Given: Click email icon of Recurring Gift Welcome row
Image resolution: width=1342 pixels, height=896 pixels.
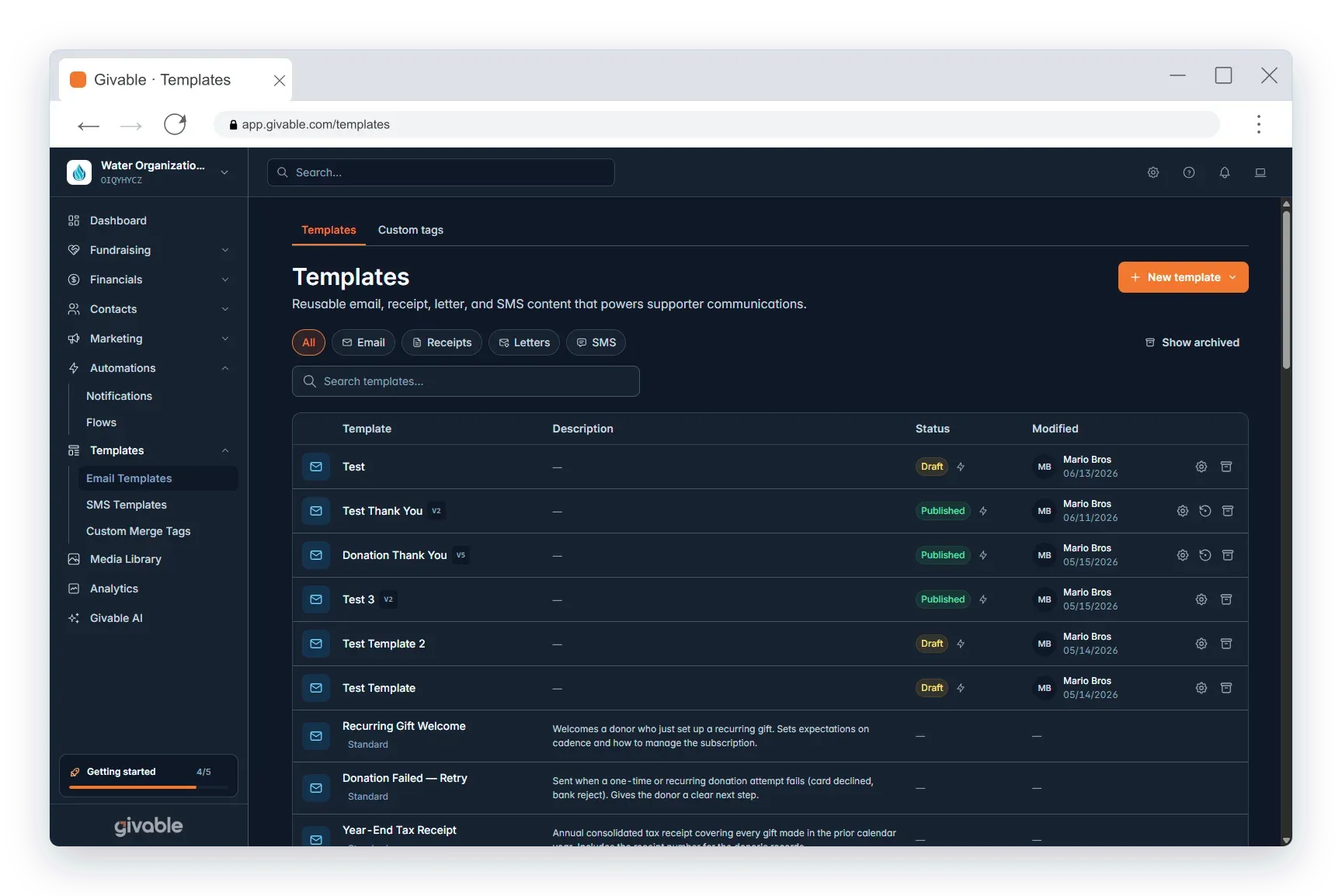Looking at the screenshot, I should click(316, 736).
